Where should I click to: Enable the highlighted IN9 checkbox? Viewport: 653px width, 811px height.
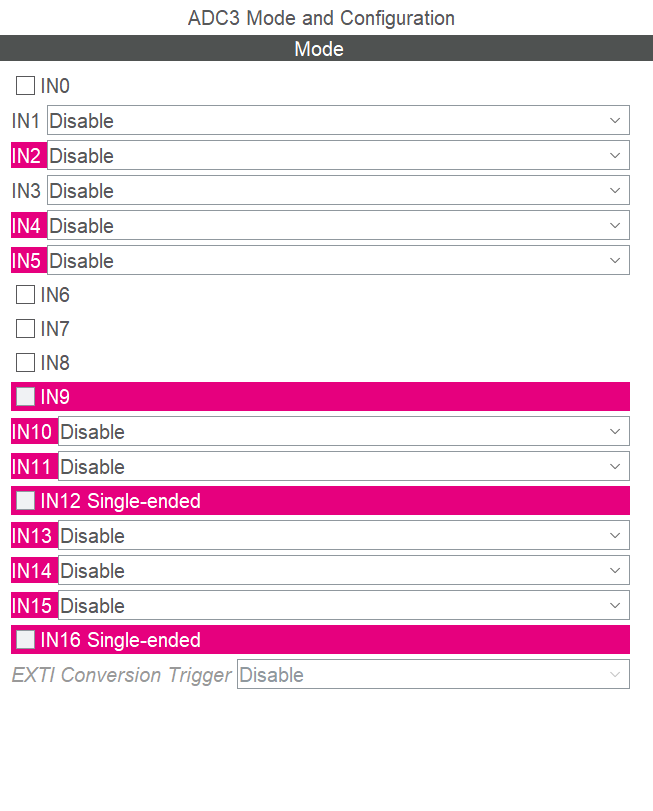26,397
